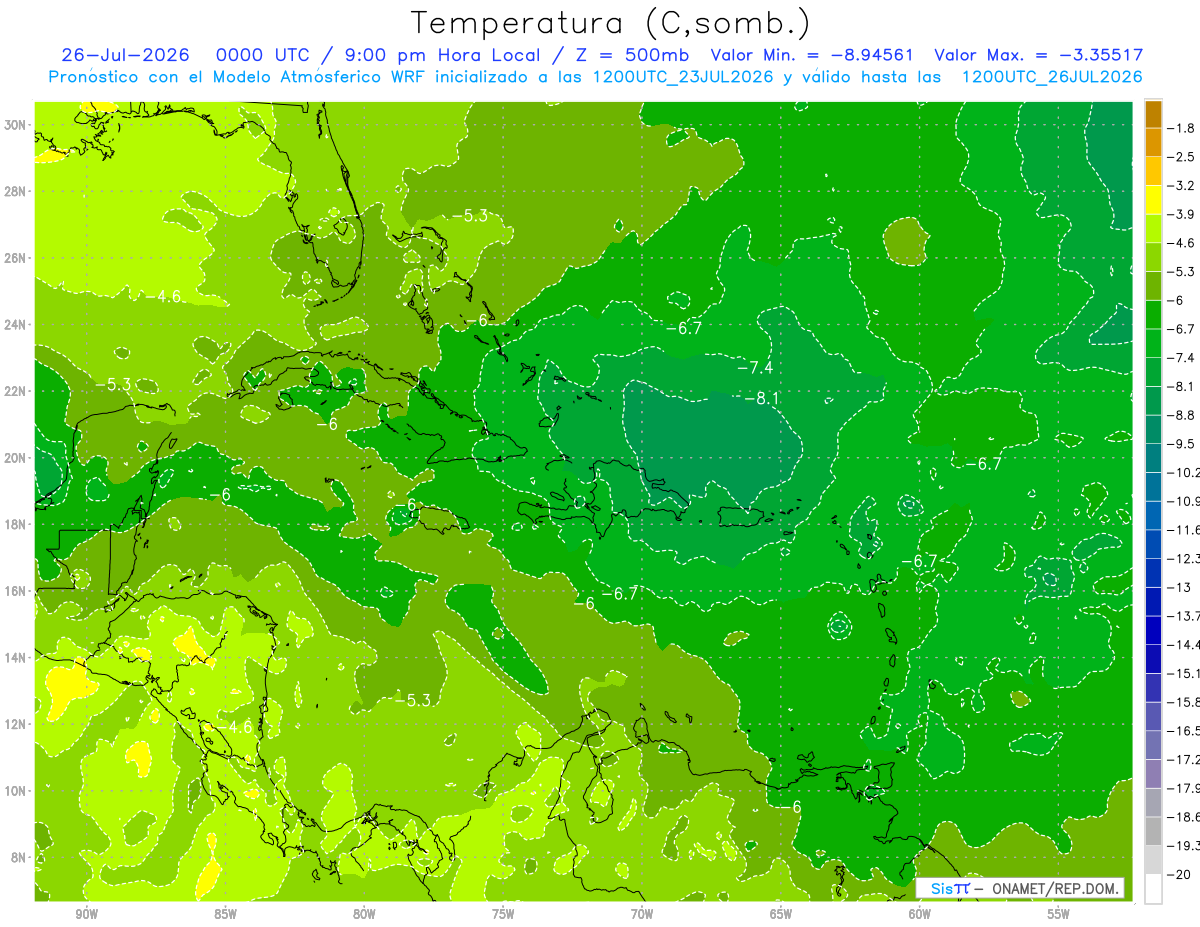The width and height of the screenshot is (1200, 927).
Task: Select 'Z = 500mb' level text
Action: pos(632,55)
